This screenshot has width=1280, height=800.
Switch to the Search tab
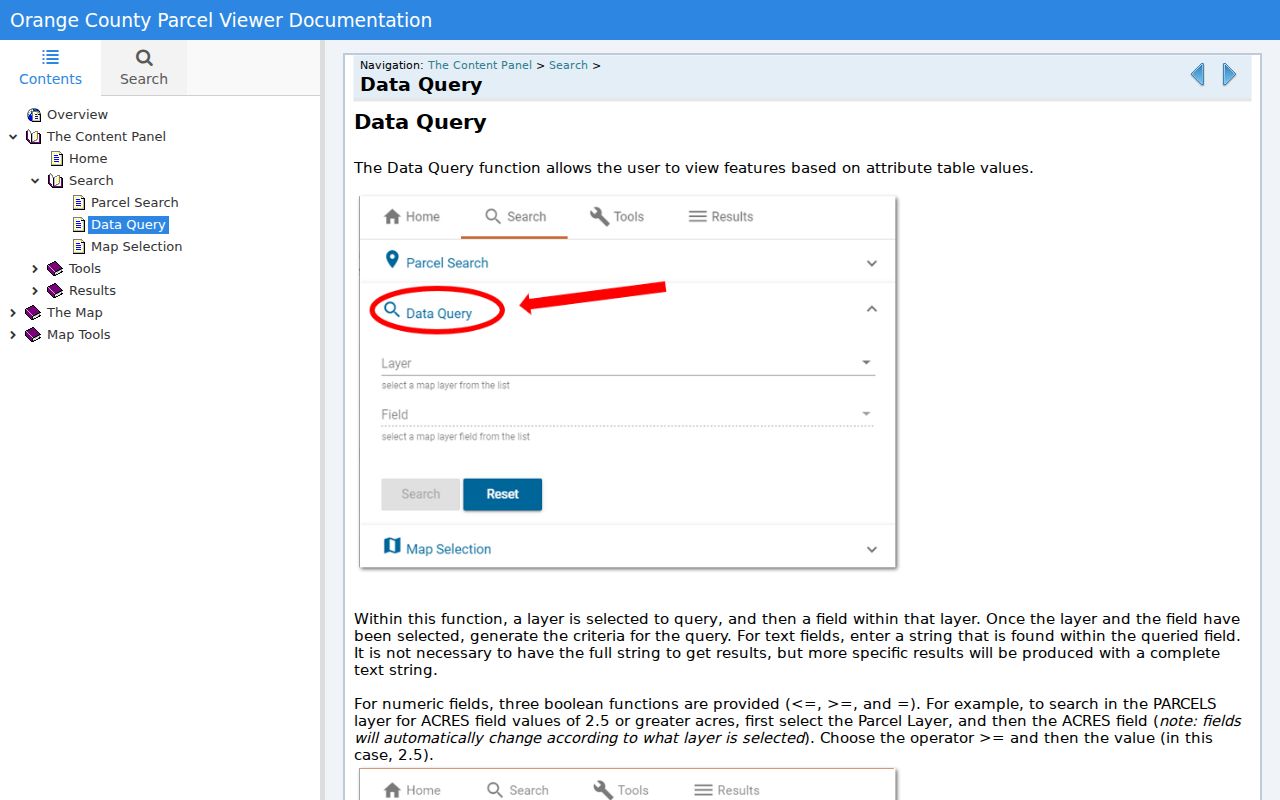pos(144,68)
